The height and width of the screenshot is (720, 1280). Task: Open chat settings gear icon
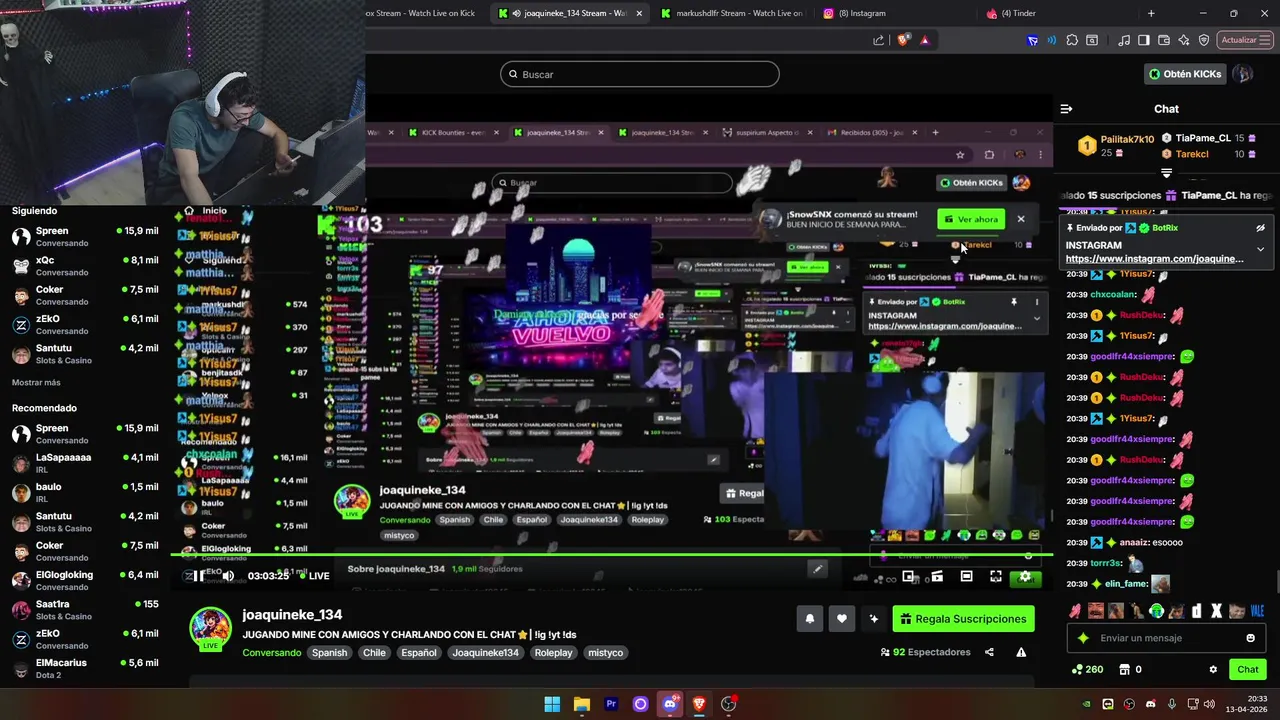click(x=1213, y=669)
